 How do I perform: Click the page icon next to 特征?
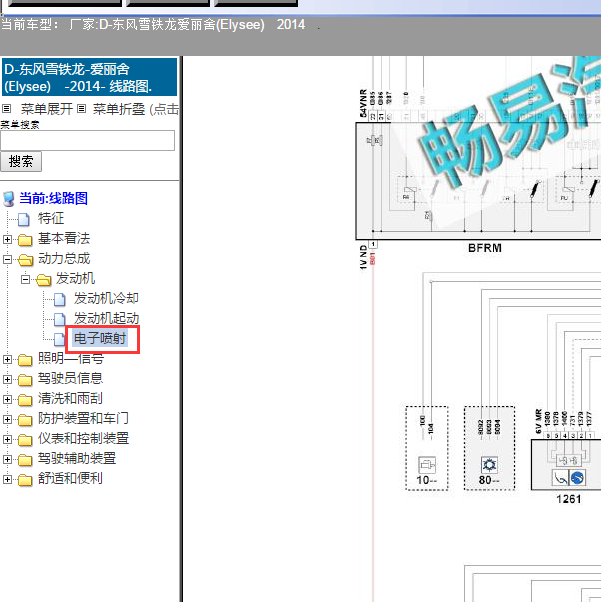pyautogui.click(x=24, y=219)
